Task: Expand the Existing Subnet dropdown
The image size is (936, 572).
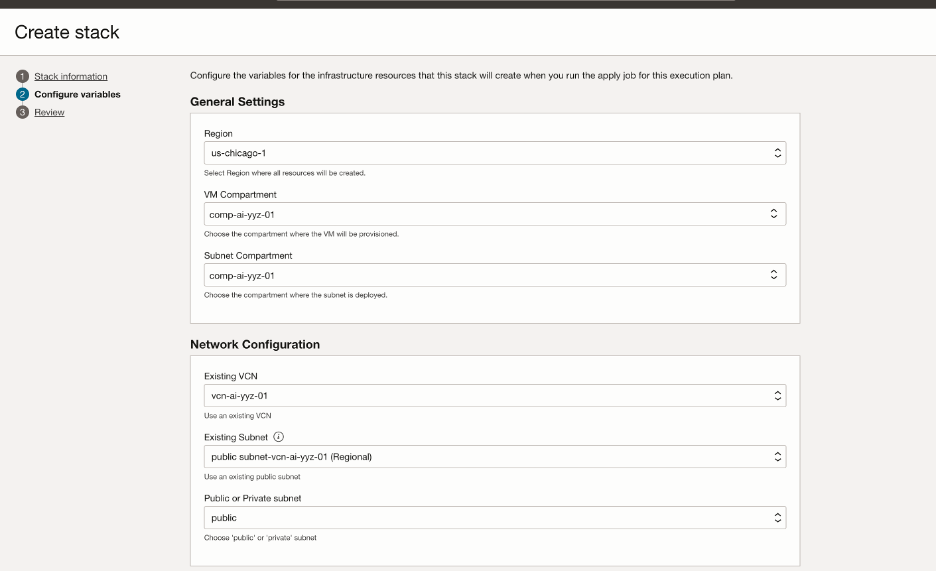Action: pos(480,457)
